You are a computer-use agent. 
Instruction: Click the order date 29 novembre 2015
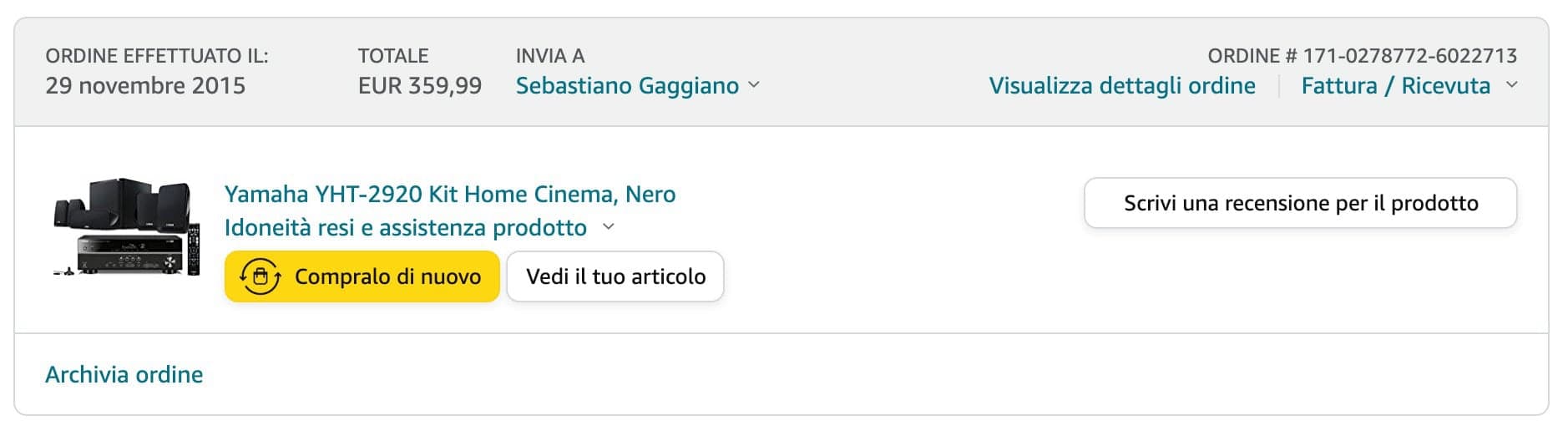point(145,85)
